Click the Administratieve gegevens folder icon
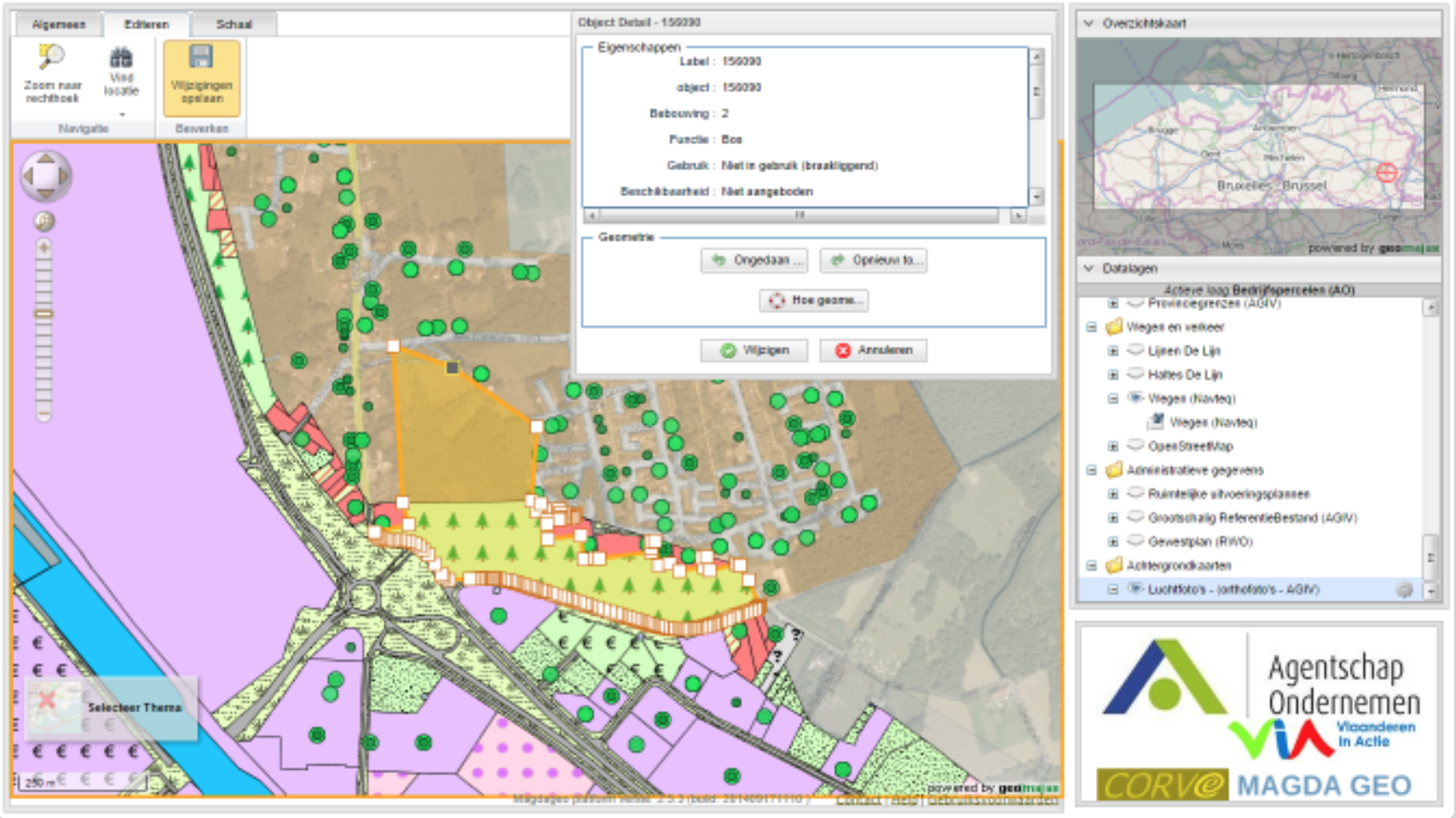This screenshot has height=818, width=1456. point(1114,470)
